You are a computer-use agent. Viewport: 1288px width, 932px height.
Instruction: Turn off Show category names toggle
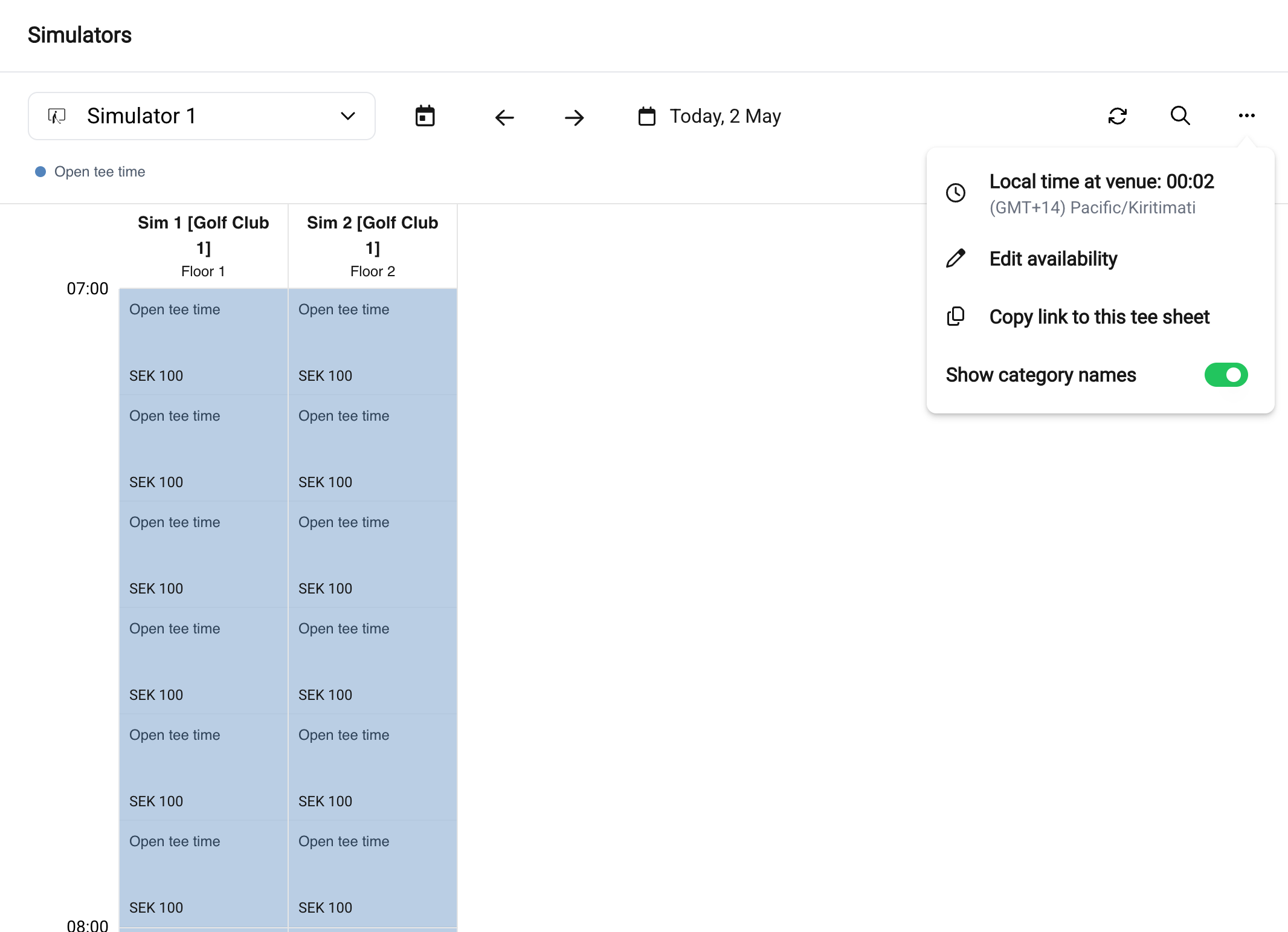1226,375
